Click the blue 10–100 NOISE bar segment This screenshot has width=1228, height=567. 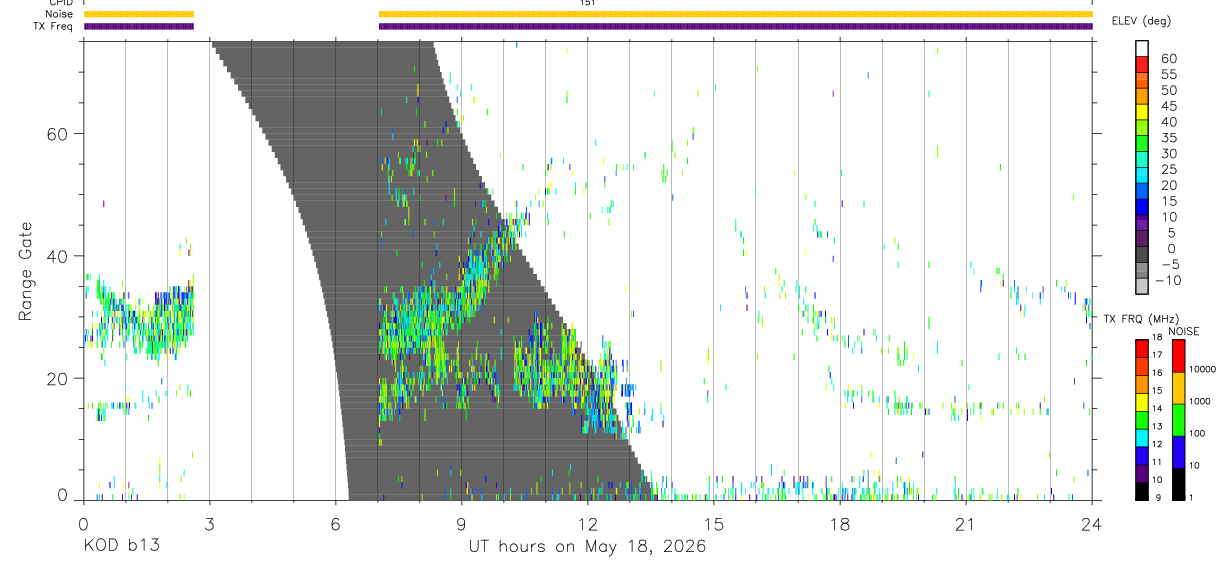coord(1179,451)
